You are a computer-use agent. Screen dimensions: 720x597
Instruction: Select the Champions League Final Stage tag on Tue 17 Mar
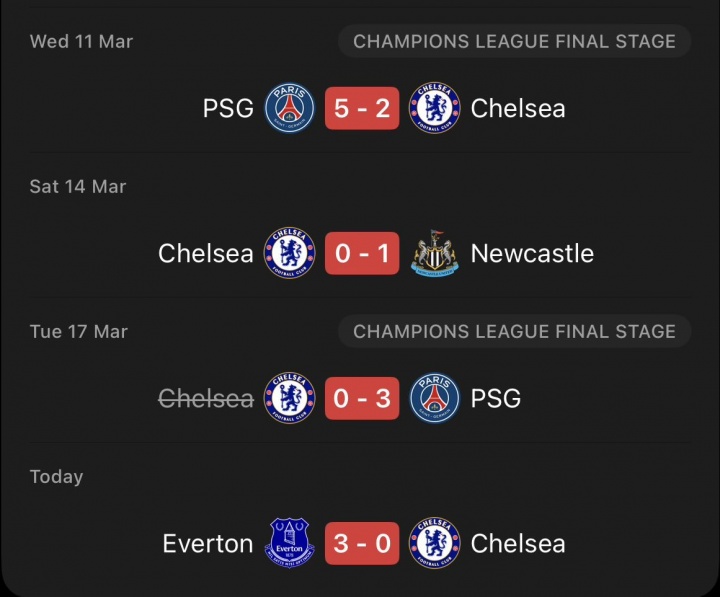pyautogui.click(x=514, y=332)
